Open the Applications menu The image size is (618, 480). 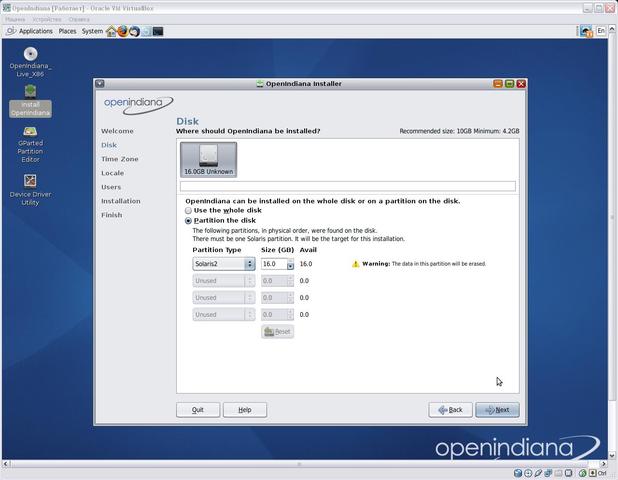point(35,31)
